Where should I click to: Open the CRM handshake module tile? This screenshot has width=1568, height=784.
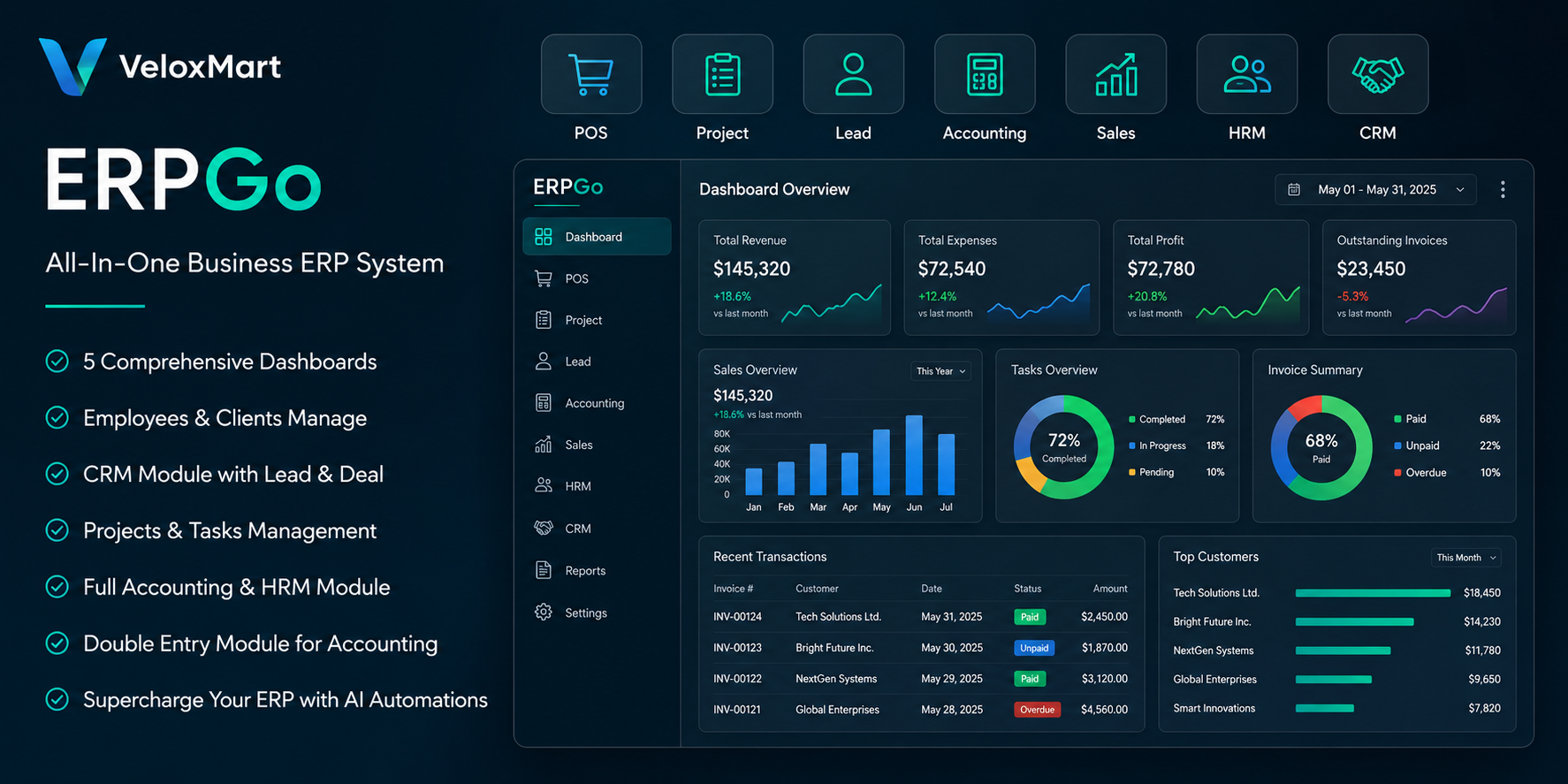(x=1378, y=74)
